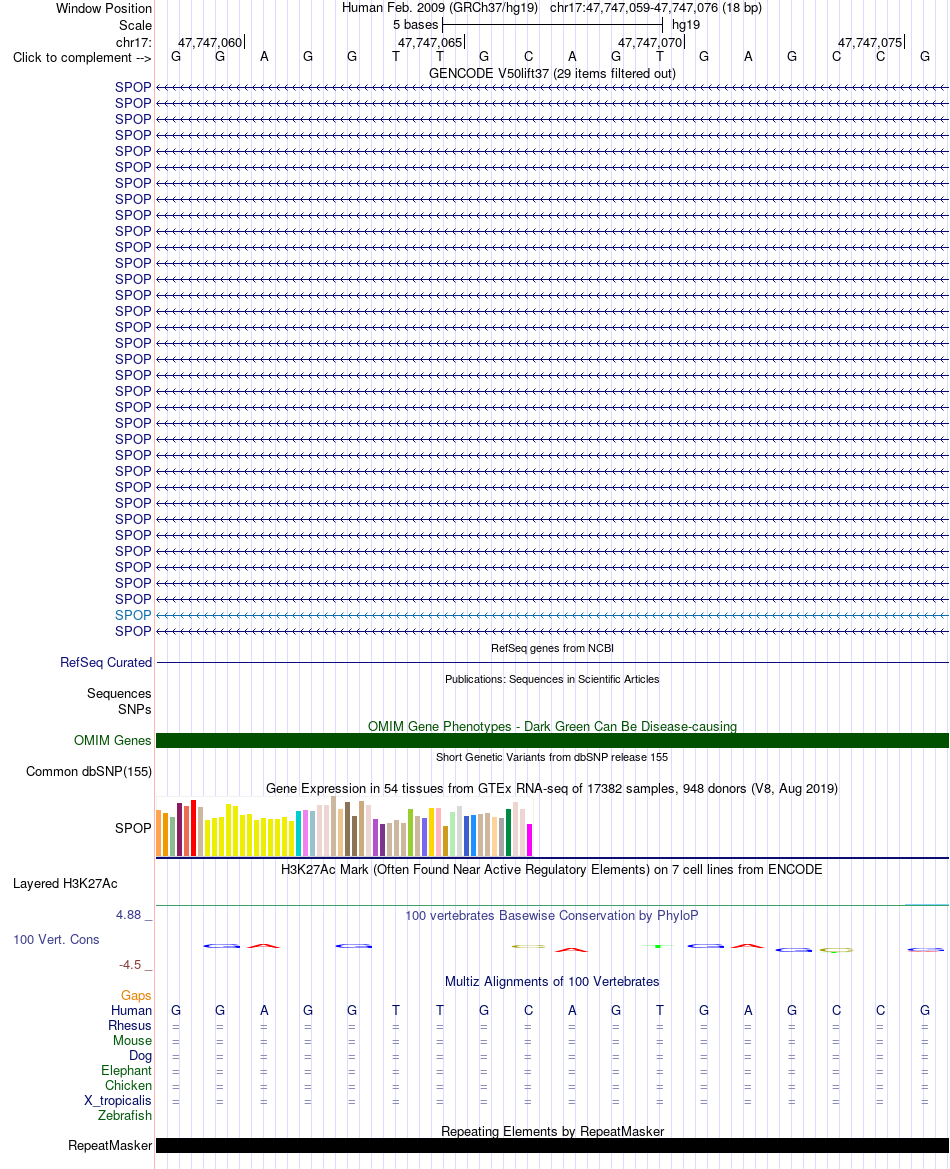The height and width of the screenshot is (1169, 950).
Task: Click the 4.88 upper conservation scale value
Action: [x=128, y=915]
